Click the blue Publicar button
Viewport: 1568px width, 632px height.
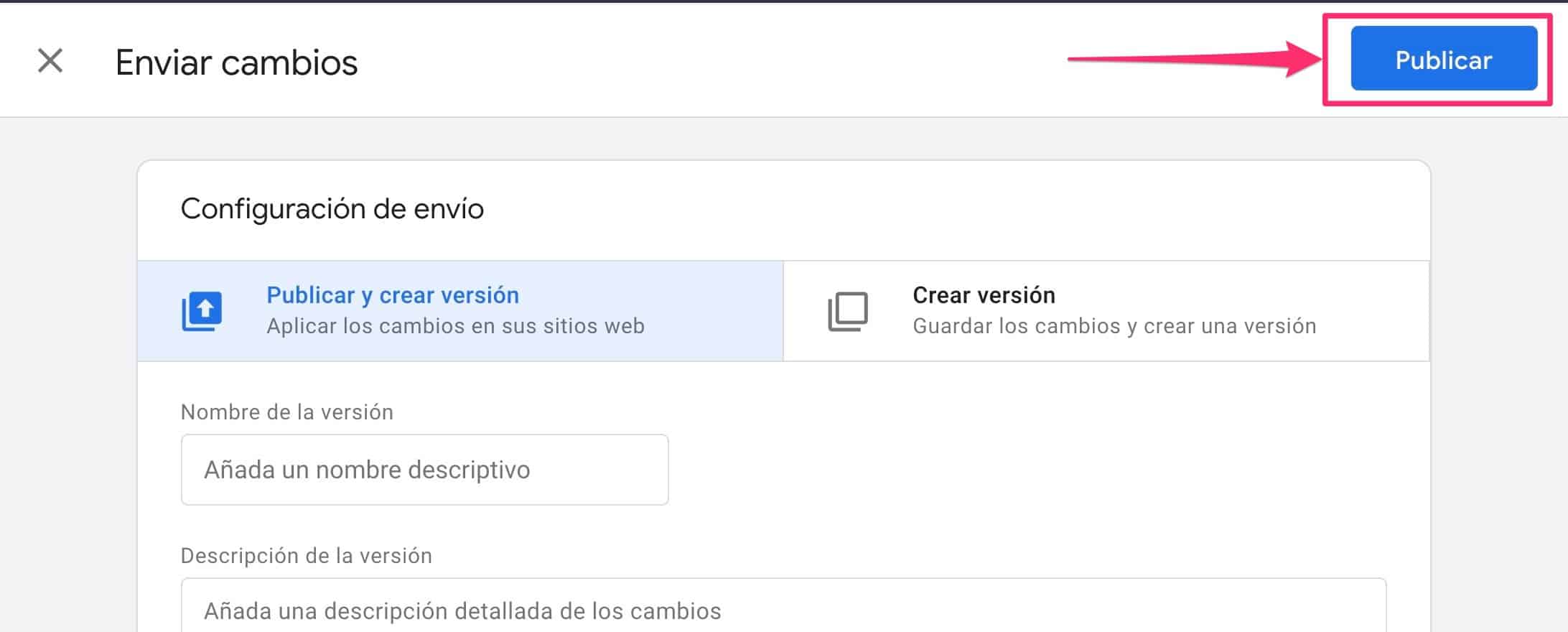point(1444,58)
